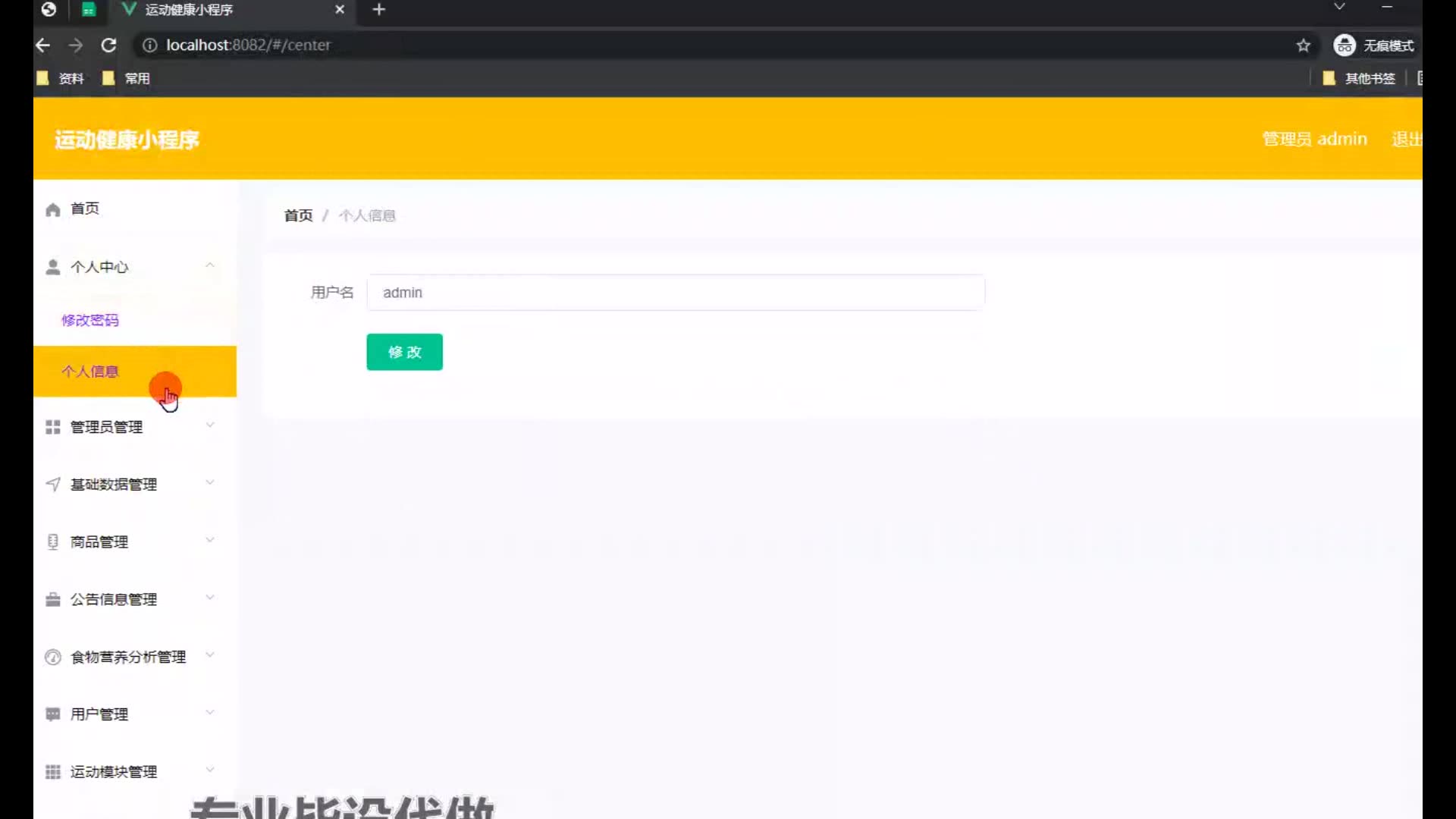Open the 用户管理 menu label
Viewport: 1456px width, 819px height.
(x=99, y=714)
